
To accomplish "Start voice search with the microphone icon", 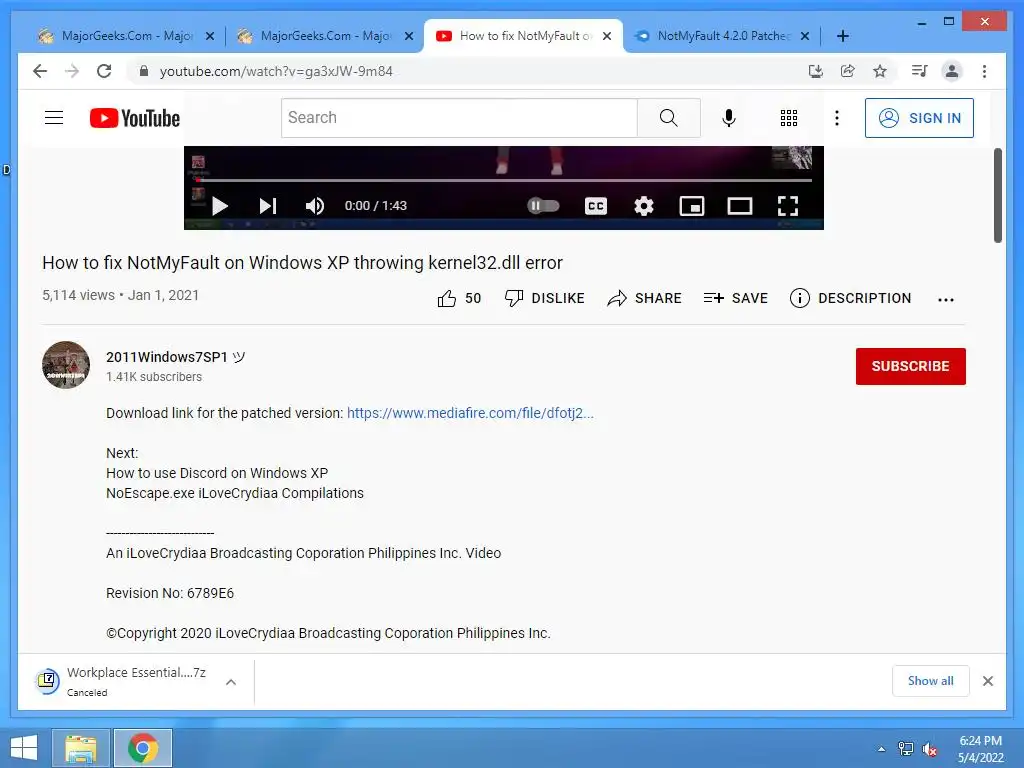I will [x=729, y=118].
